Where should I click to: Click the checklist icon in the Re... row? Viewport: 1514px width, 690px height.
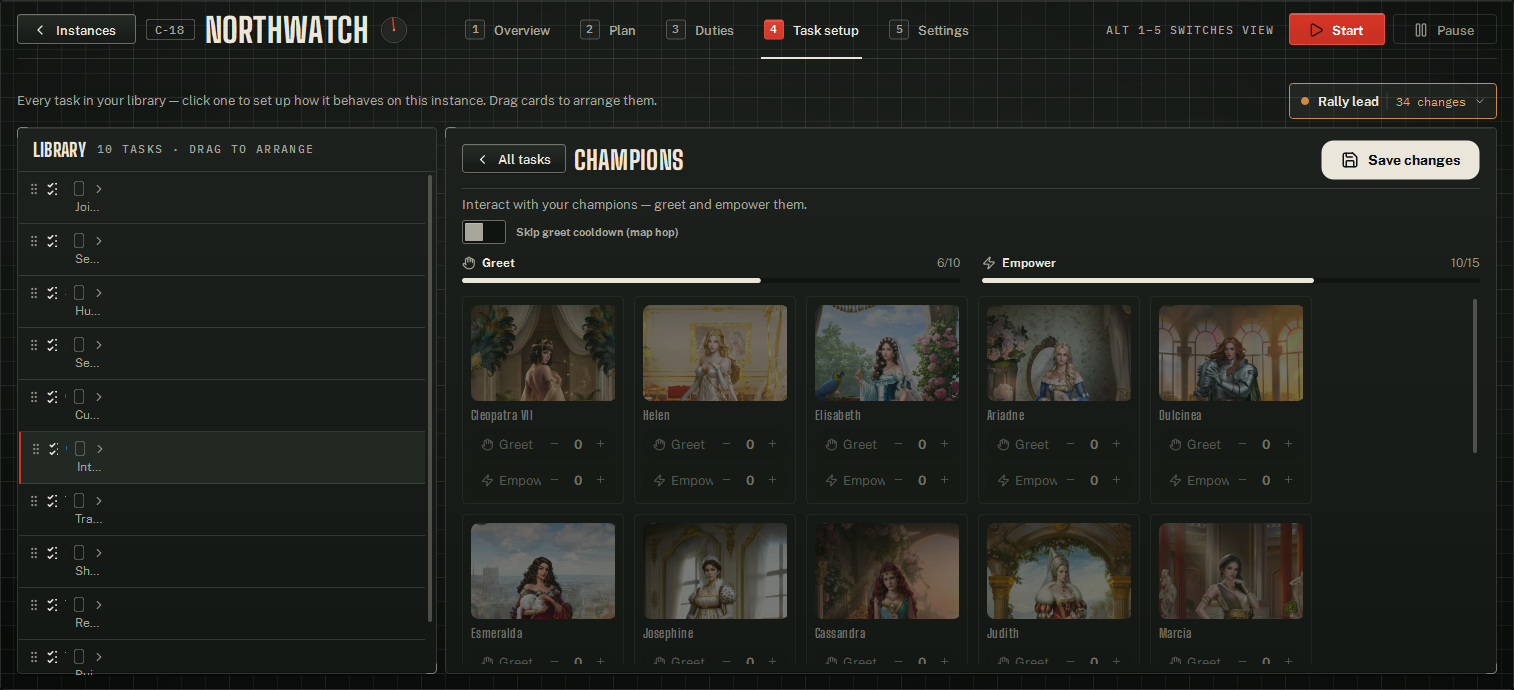pos(52,605)
